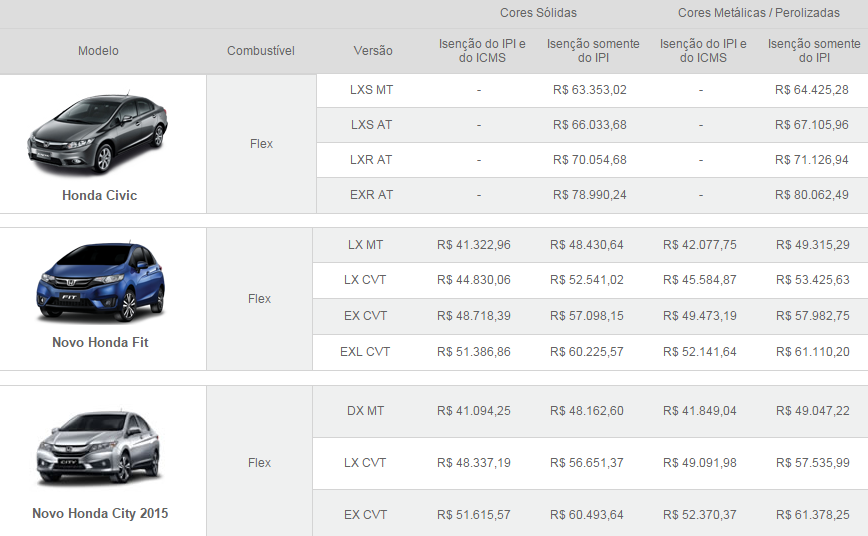Select the Novo Honda City 2015 name
The width and height of the screenshot is (868, 536).
pyautogui.click(x=100, y=513)
